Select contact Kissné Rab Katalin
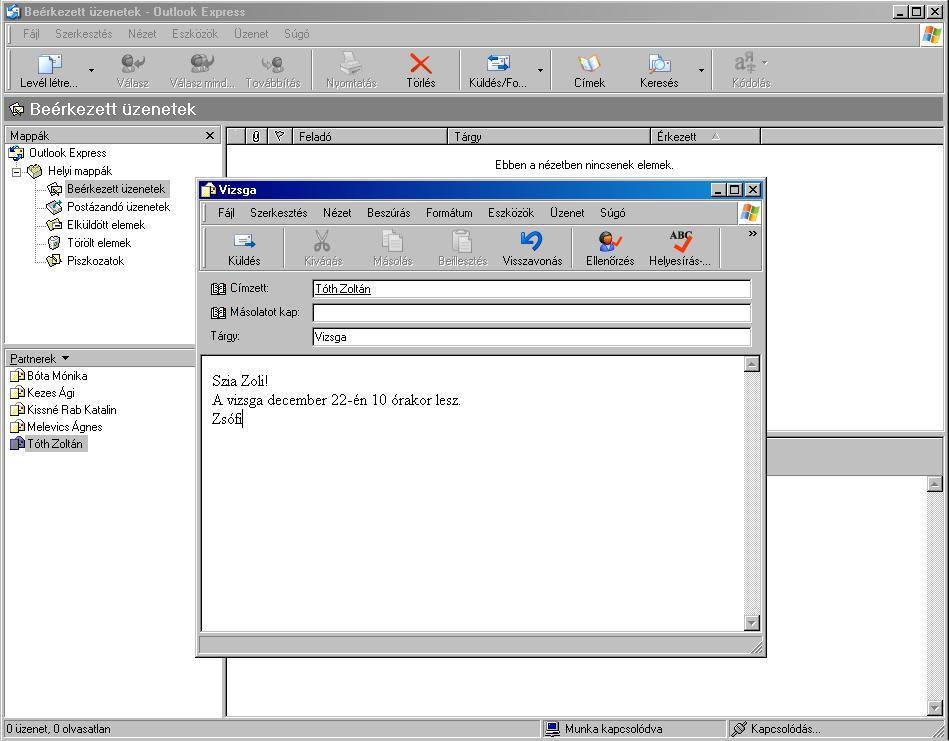The height and width of the screenshot is (741, 949). [x=71, y=410]
